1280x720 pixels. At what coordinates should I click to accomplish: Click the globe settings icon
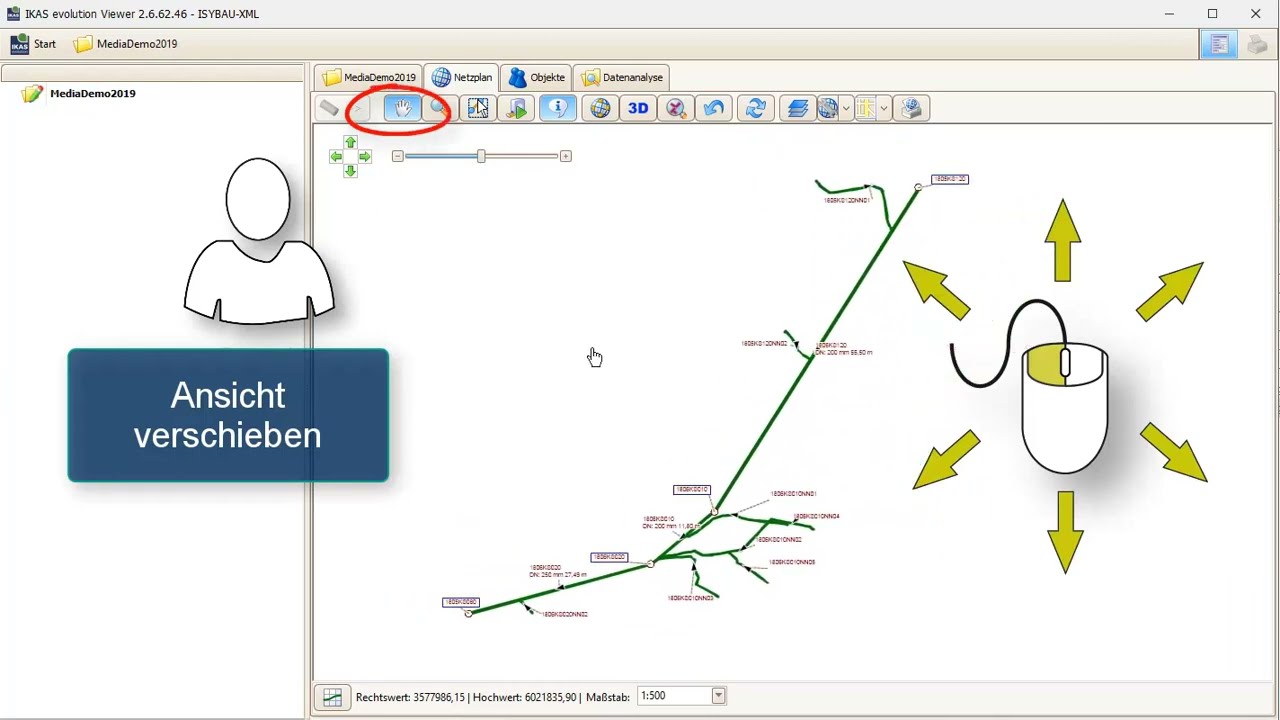pos(828,108)
